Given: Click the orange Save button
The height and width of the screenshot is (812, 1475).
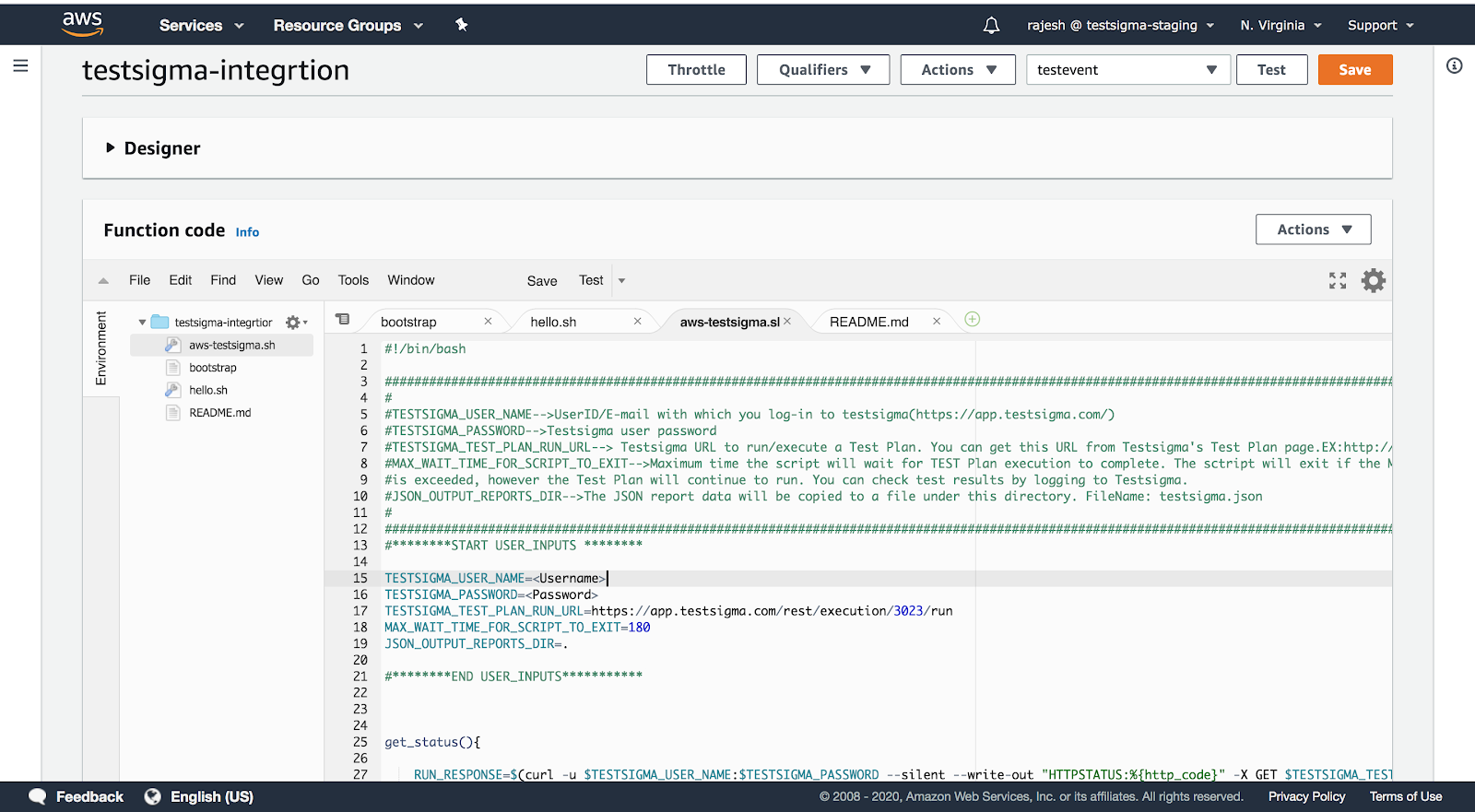Looking at the screenshot, I should [1355, 70].
